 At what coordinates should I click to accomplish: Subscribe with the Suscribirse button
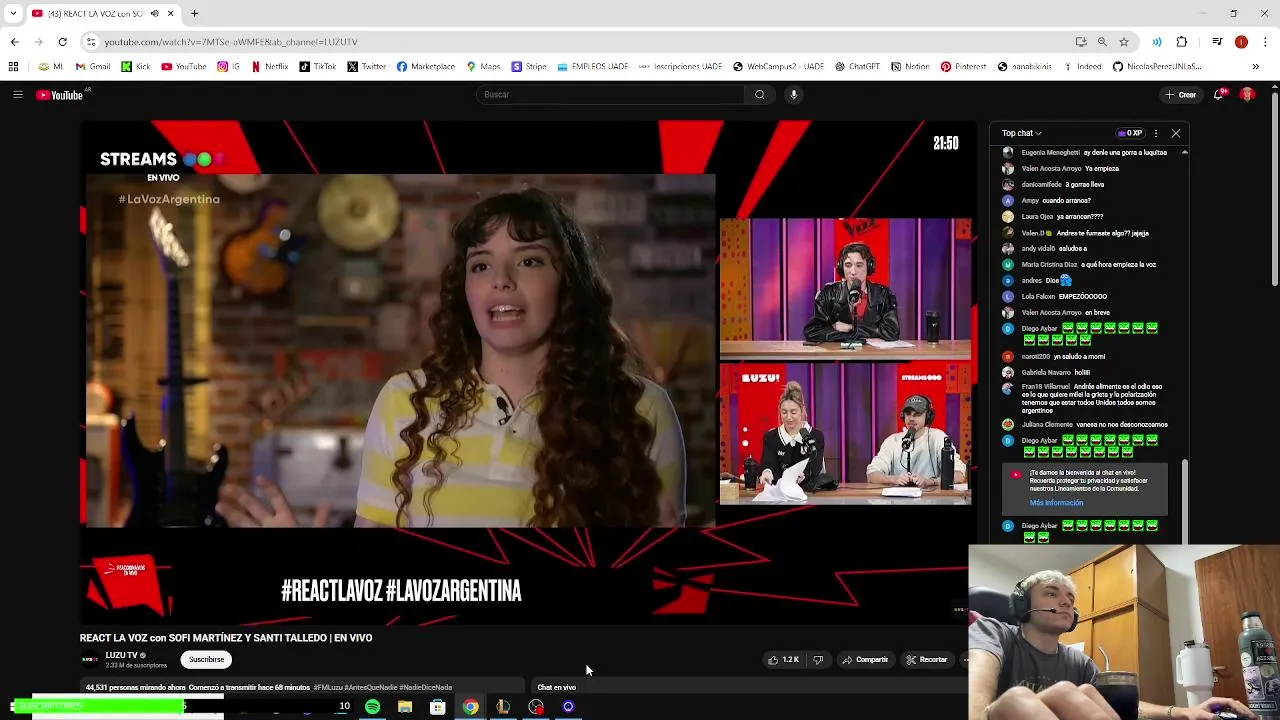coord(206,660)
